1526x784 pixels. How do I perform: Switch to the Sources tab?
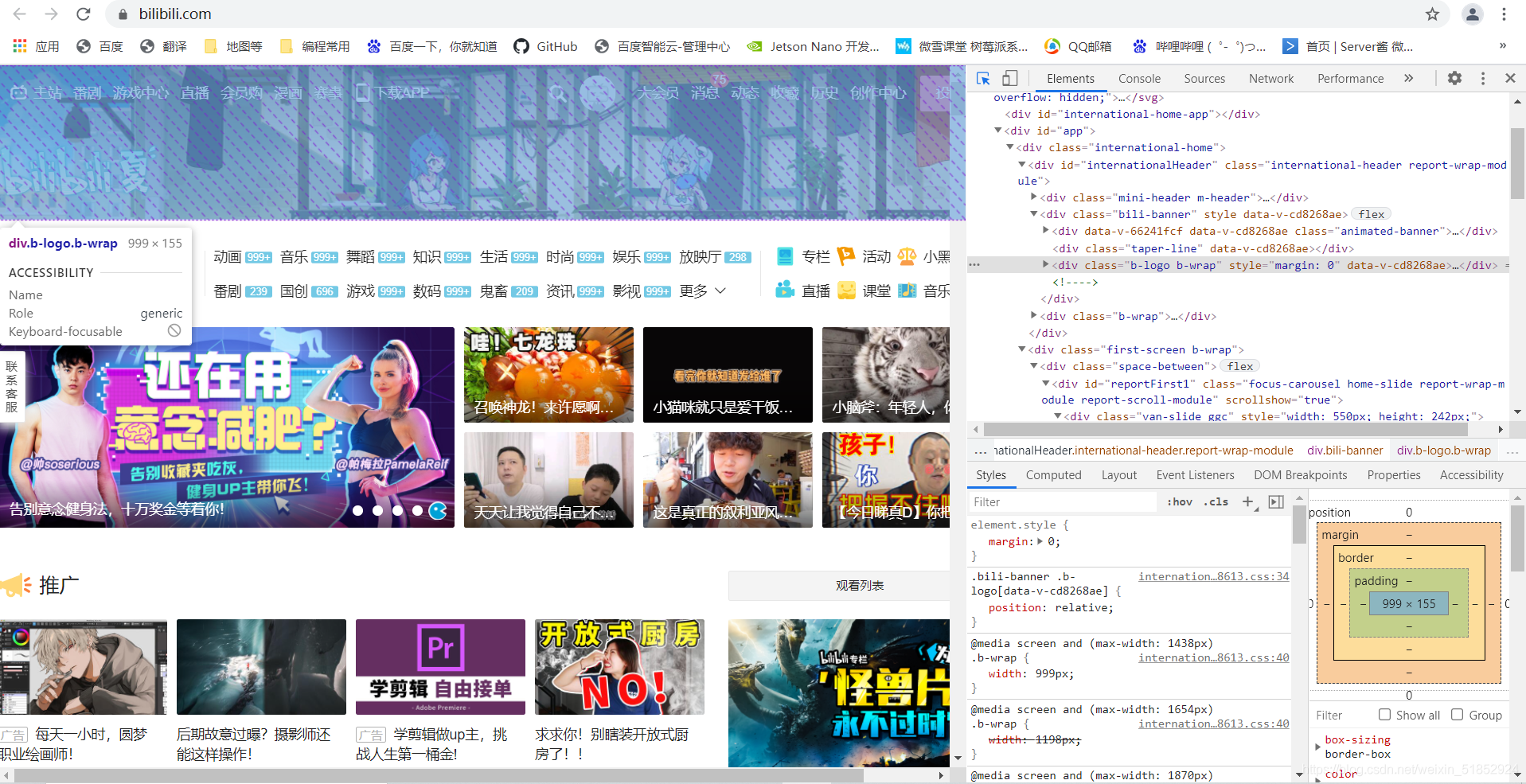1204,78
